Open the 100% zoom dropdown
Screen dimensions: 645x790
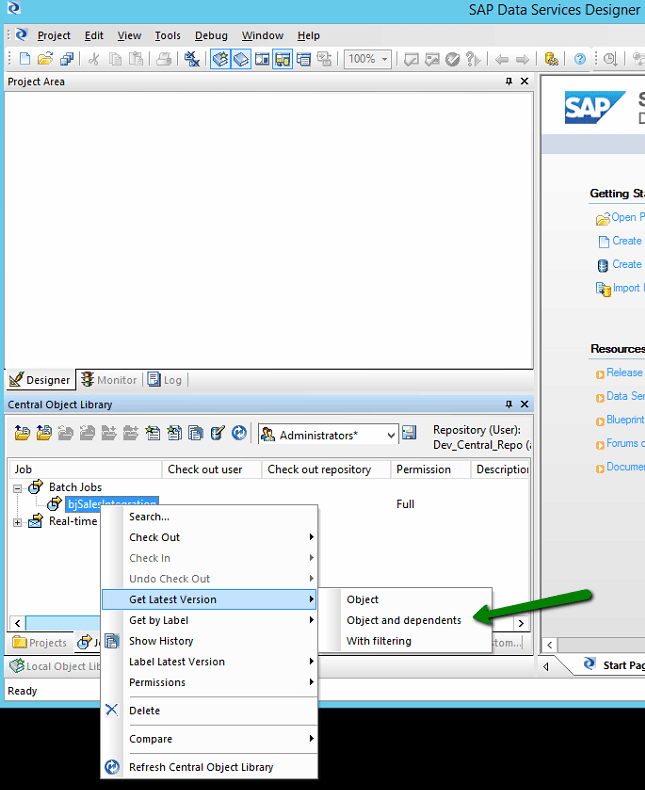(384, 59)
